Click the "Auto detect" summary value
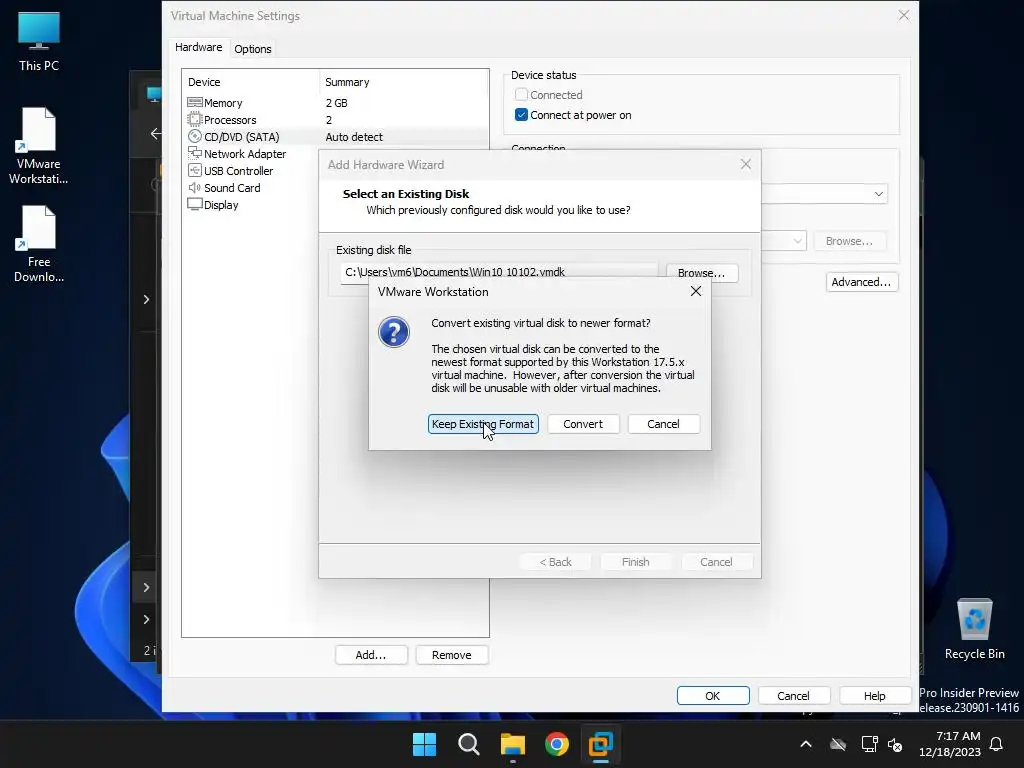1024x768 pixels. [x=354, y=137]
